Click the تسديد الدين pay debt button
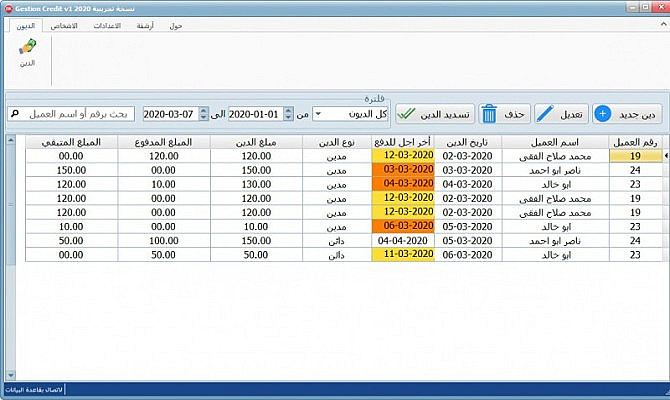The width and height of the screenshot is (670, 400). click(435, 114)
